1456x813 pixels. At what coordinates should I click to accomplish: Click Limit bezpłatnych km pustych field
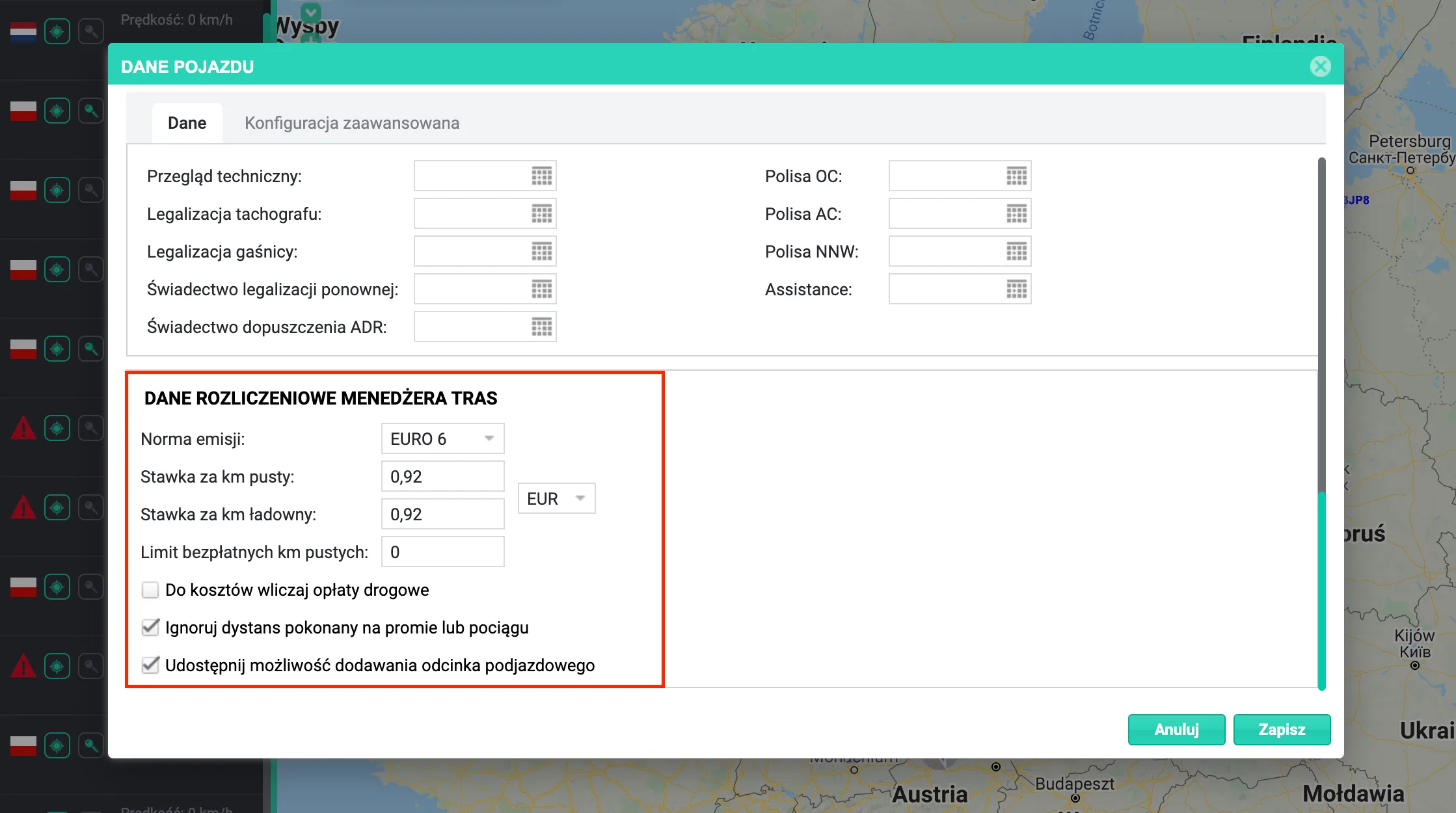coord(442,552)
